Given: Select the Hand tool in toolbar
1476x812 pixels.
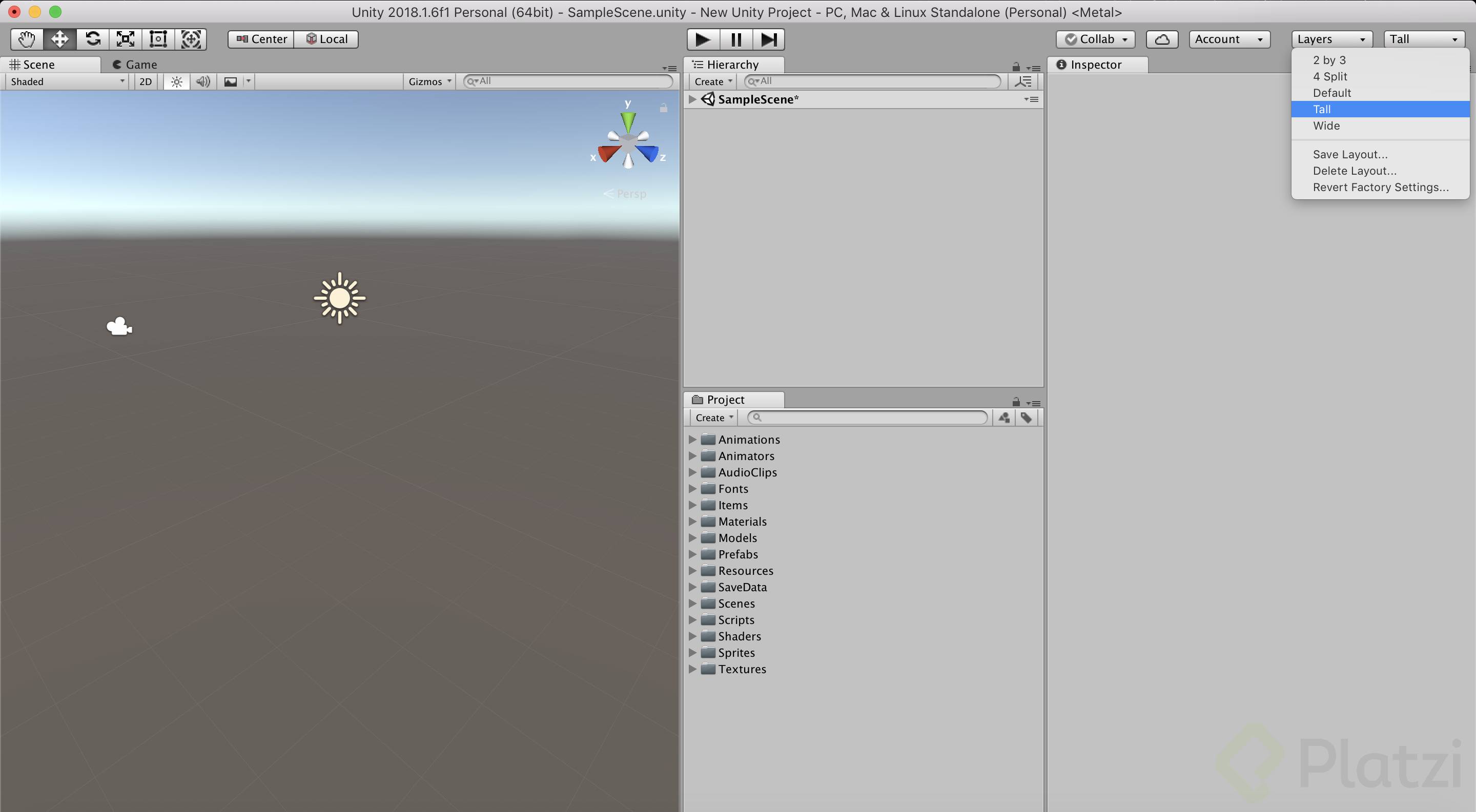Looking at the screenshot, I should pos(26,39).
